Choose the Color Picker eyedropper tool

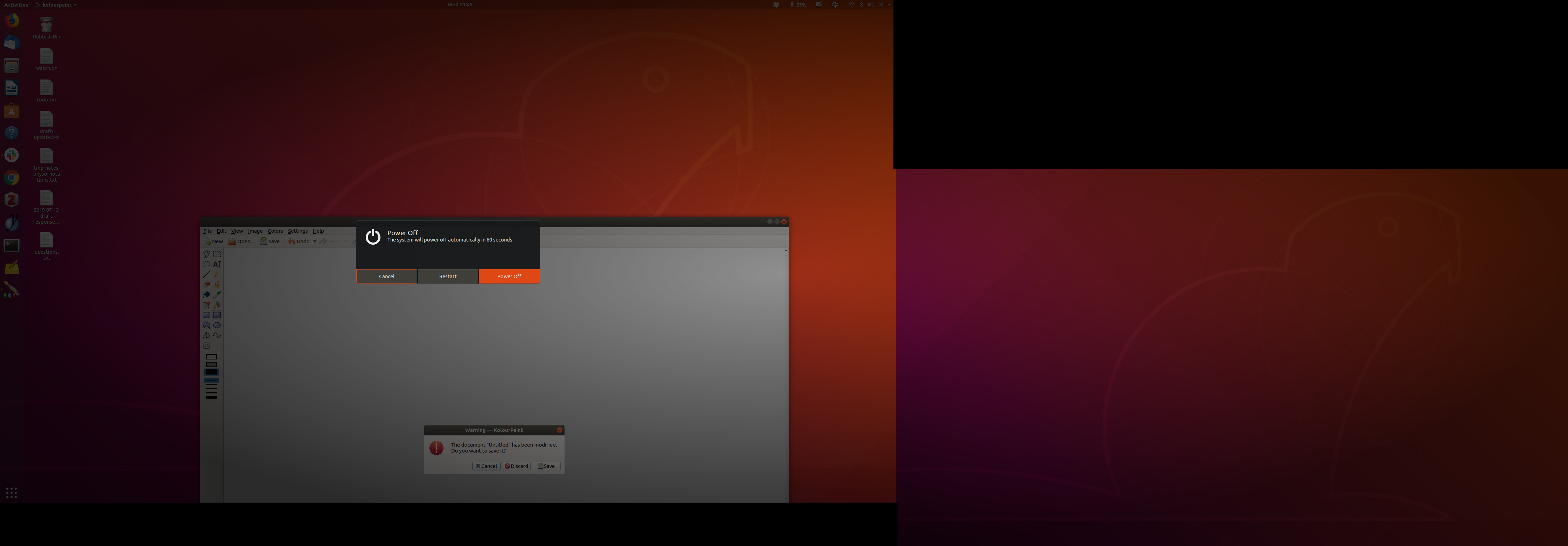(217, 295)
